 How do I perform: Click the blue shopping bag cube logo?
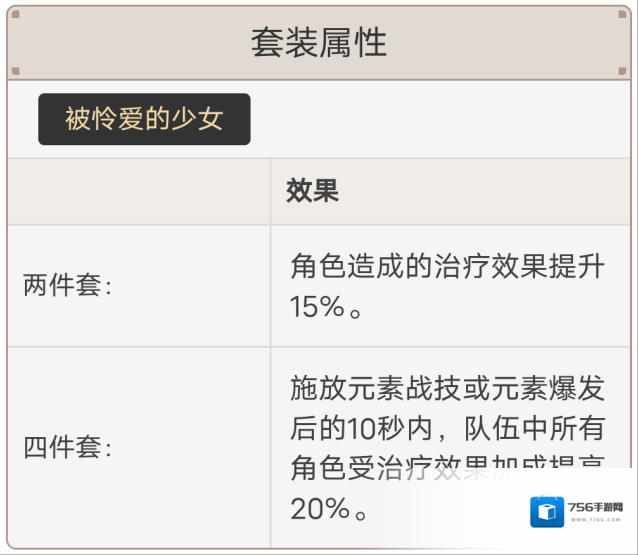(546, 511)
